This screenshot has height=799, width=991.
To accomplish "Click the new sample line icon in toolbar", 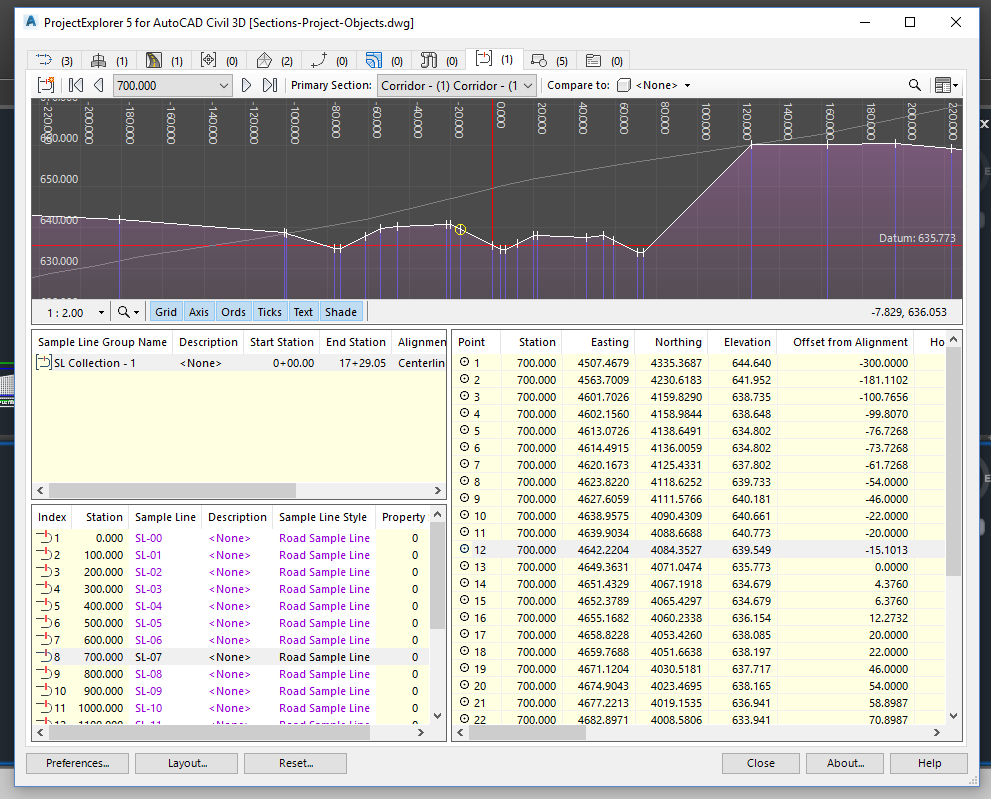I will pos(46,85).
